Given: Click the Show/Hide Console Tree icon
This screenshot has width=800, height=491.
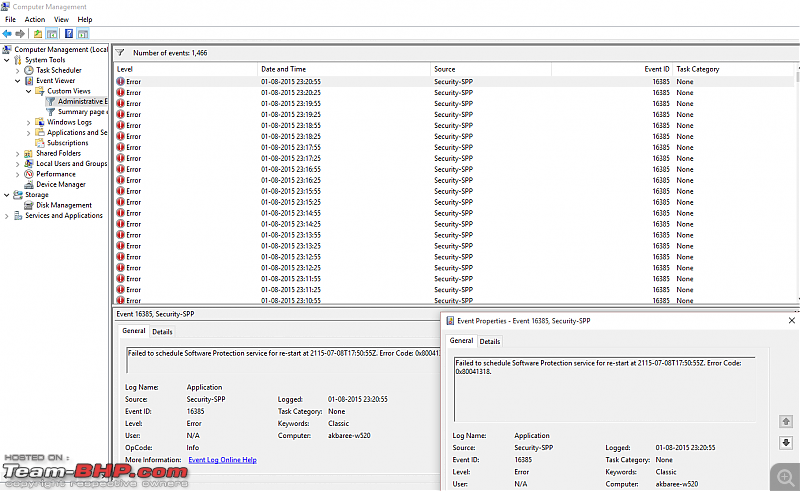Looking at the screenshot, I should coord(52,34).
